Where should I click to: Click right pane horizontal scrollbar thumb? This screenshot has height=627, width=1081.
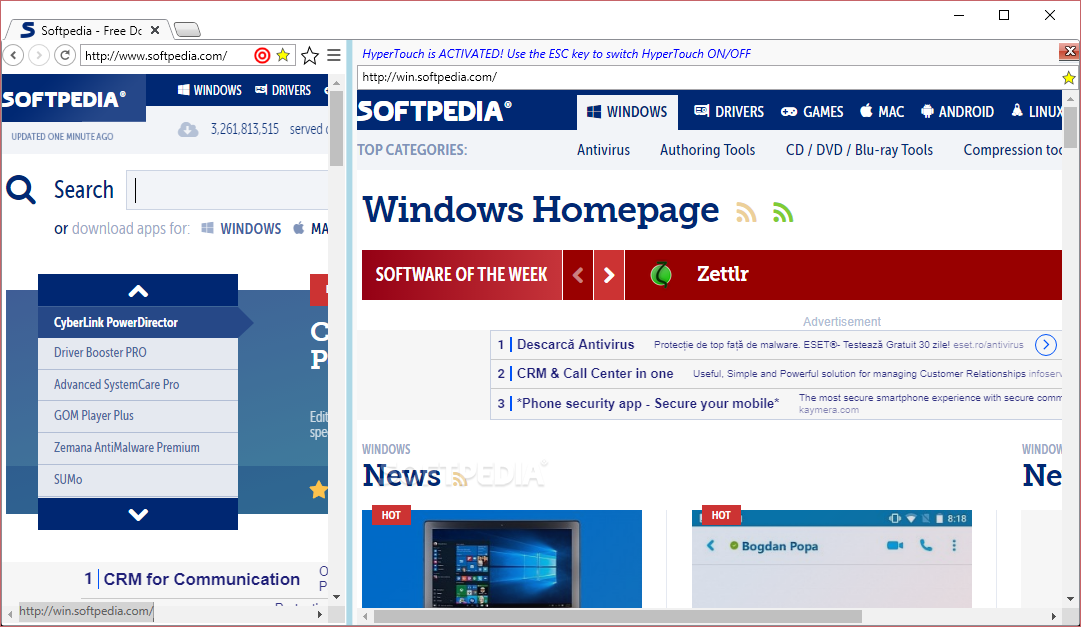(x=618, y=616)
